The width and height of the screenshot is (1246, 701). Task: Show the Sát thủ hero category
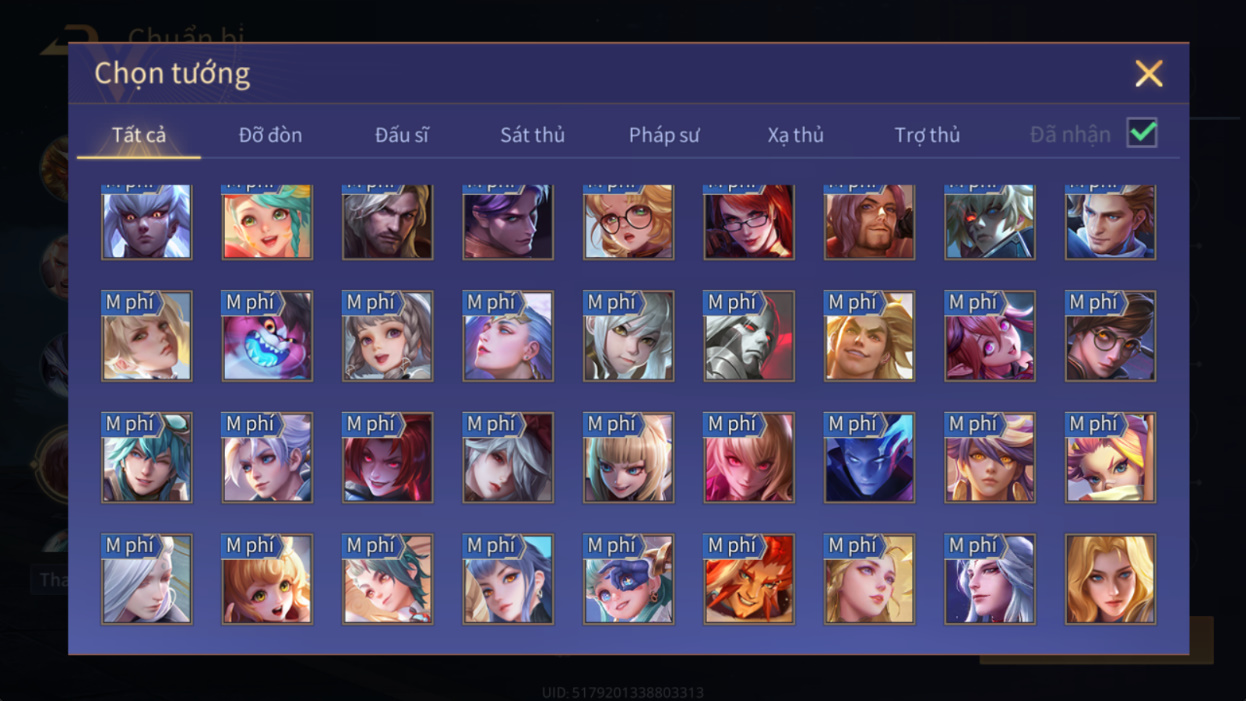[532, 135]
